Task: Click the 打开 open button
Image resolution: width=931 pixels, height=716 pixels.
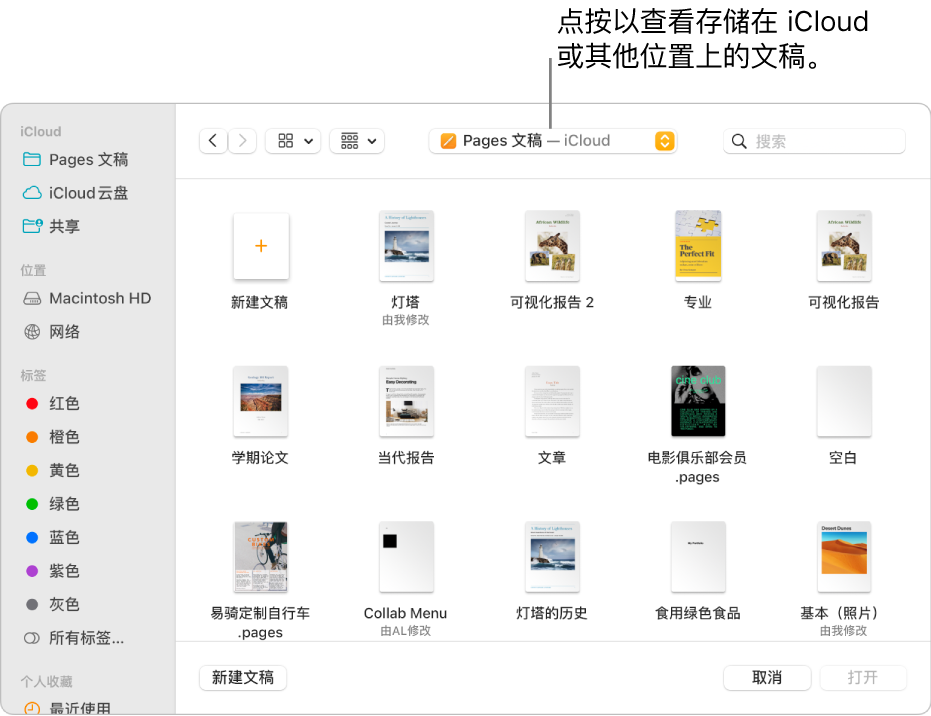Action: pos(863,677)
